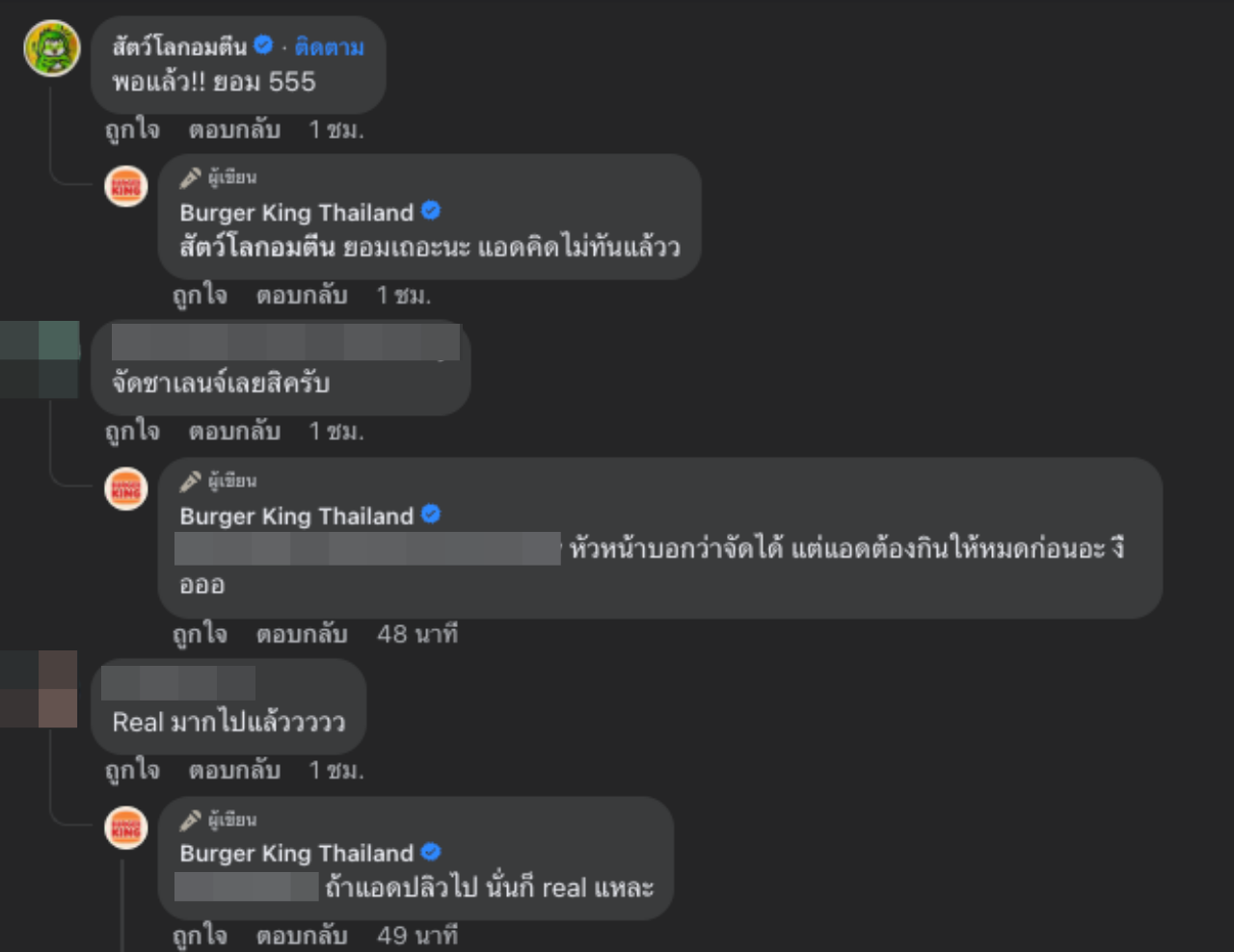Open Burger King avatar beside the แอดคิดไม่ทันแล้ว reply
1234x952 pixels.
[126, 187]
